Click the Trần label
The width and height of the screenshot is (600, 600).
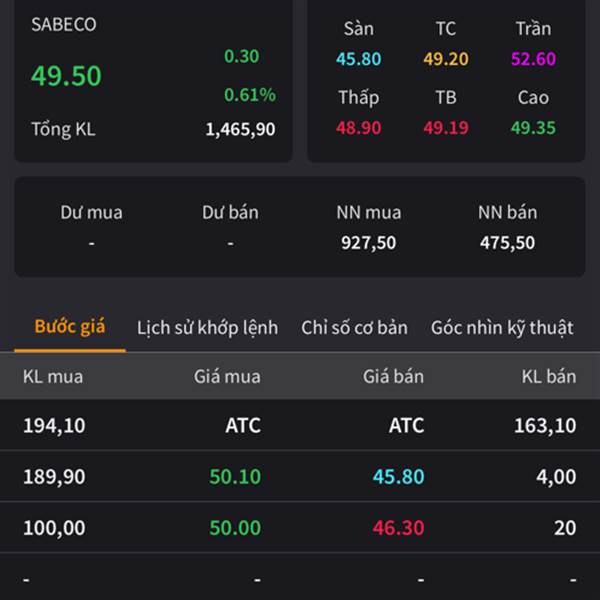[533, 29]
